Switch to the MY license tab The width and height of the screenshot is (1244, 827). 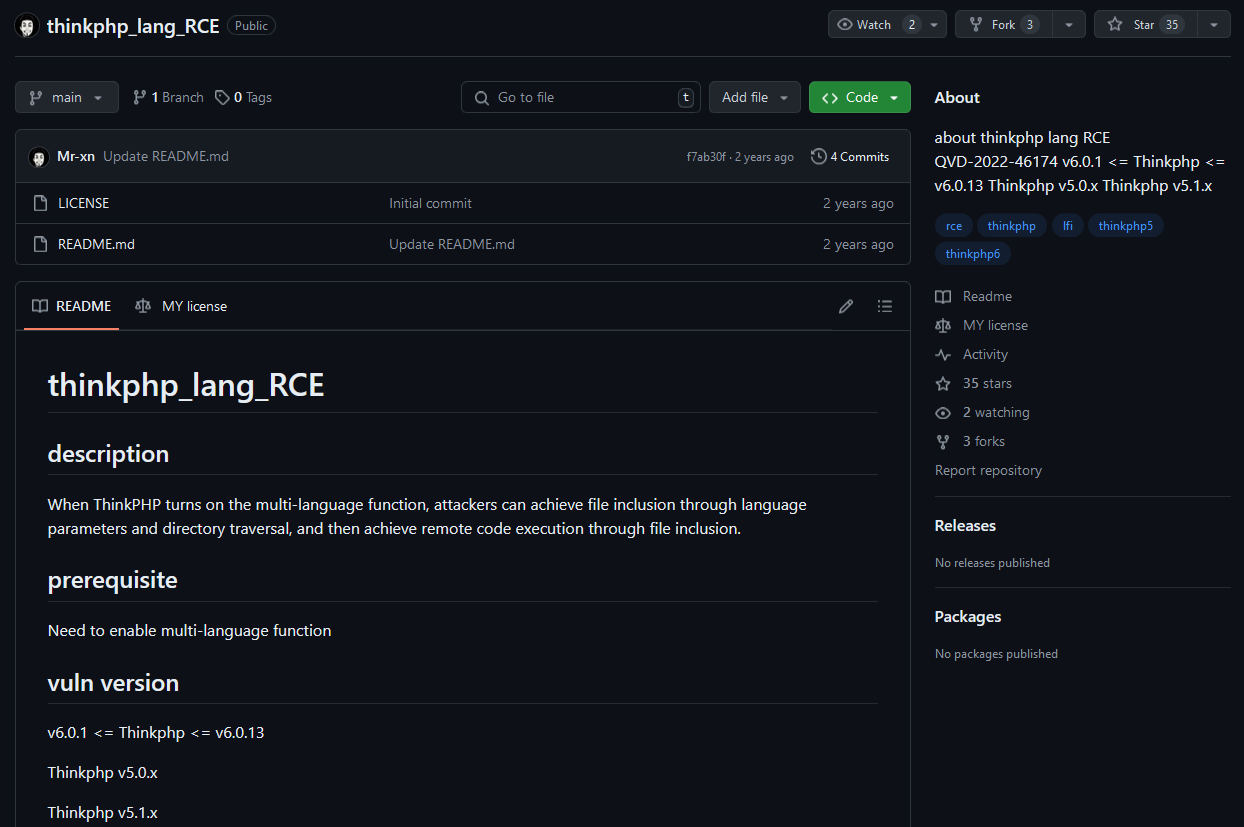(181, 306)
